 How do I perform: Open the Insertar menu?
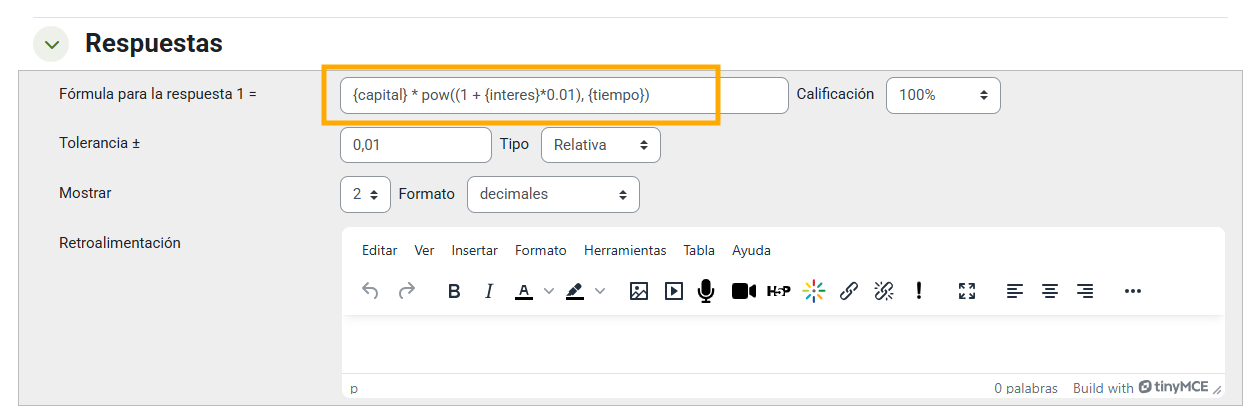point(474,250)
